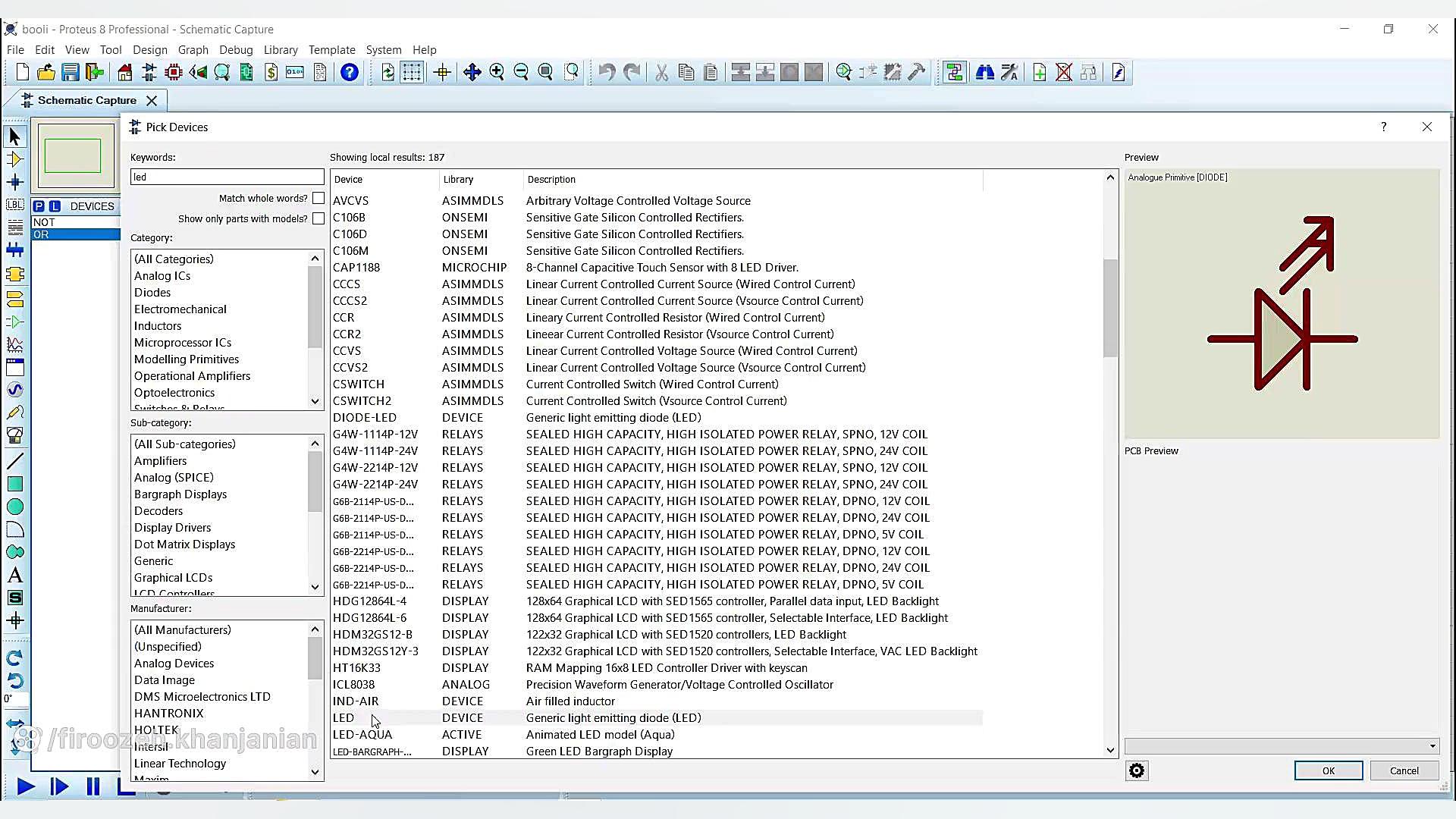Select the DIODE-LED device row
Screen dimensions: 1456x819
point(657,418)
